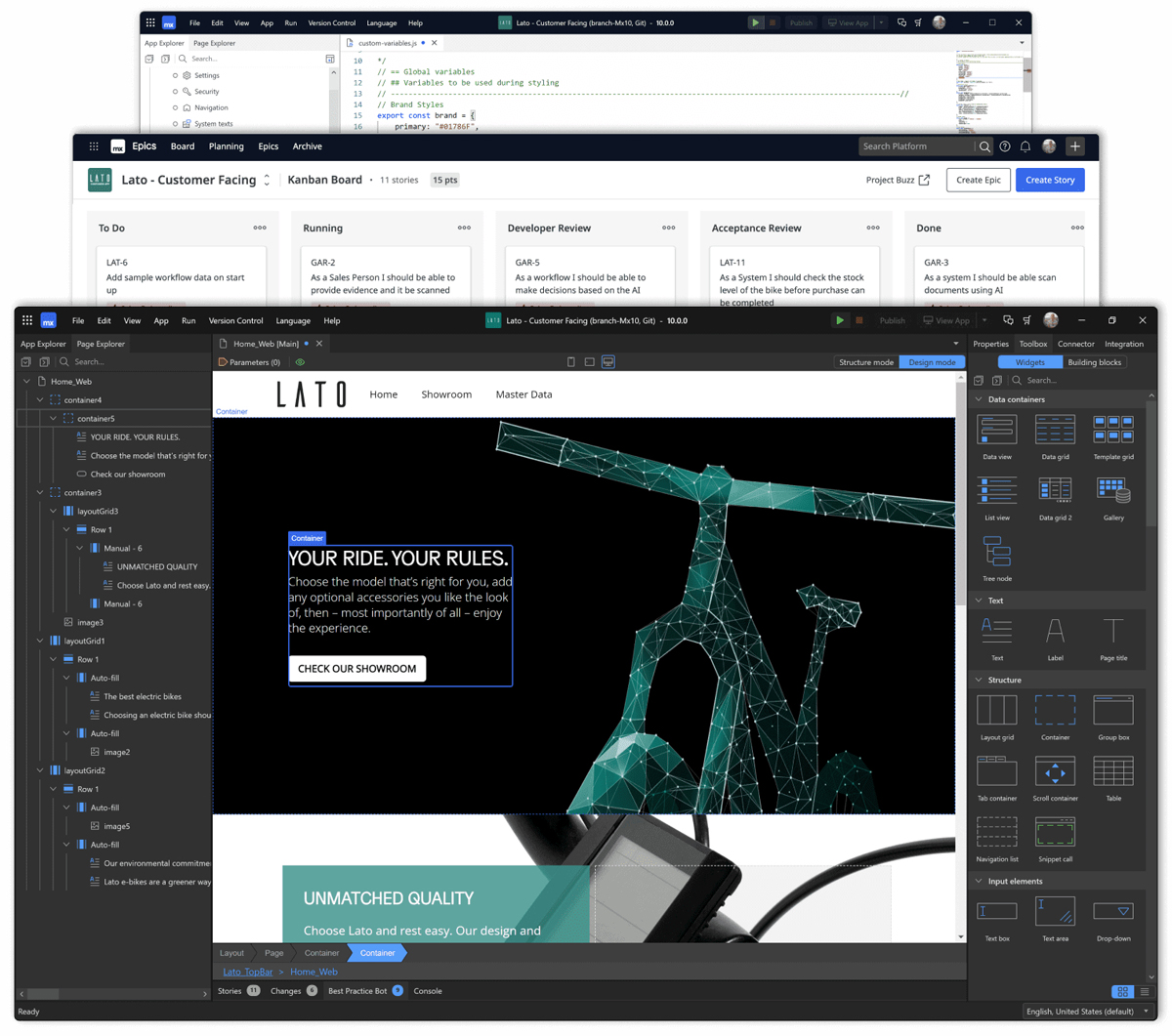Select the List view widget
Screen dimensions: 1172x1036
pos(996,498)
